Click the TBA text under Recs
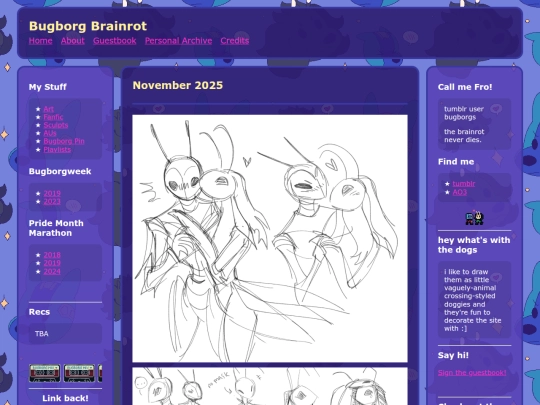540x405 pixels. (x=42, y=334)
